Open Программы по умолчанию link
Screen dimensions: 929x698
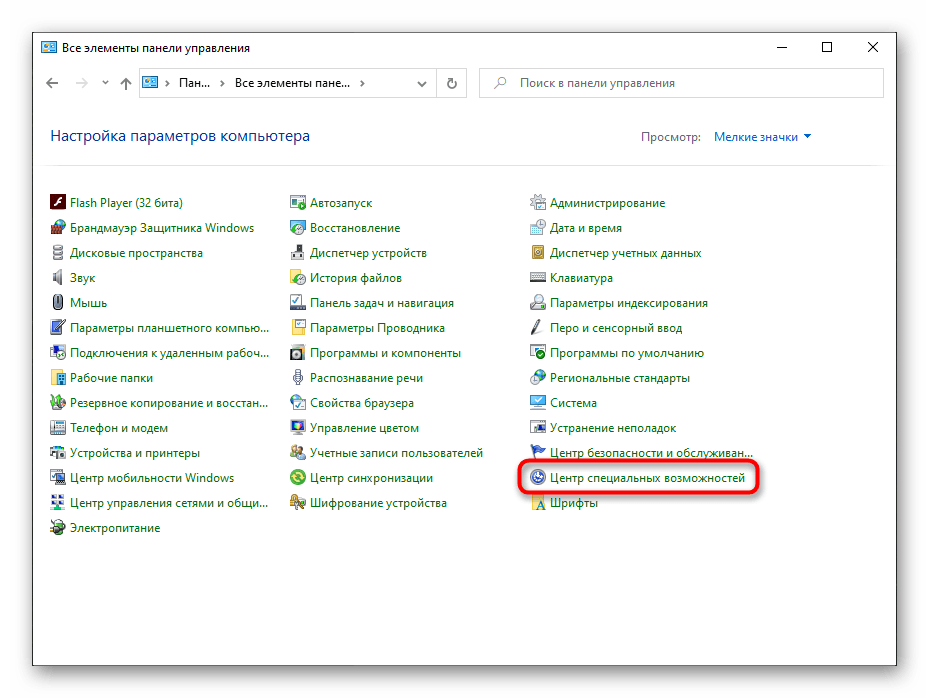pyautogui.click(x=627, y=353)
